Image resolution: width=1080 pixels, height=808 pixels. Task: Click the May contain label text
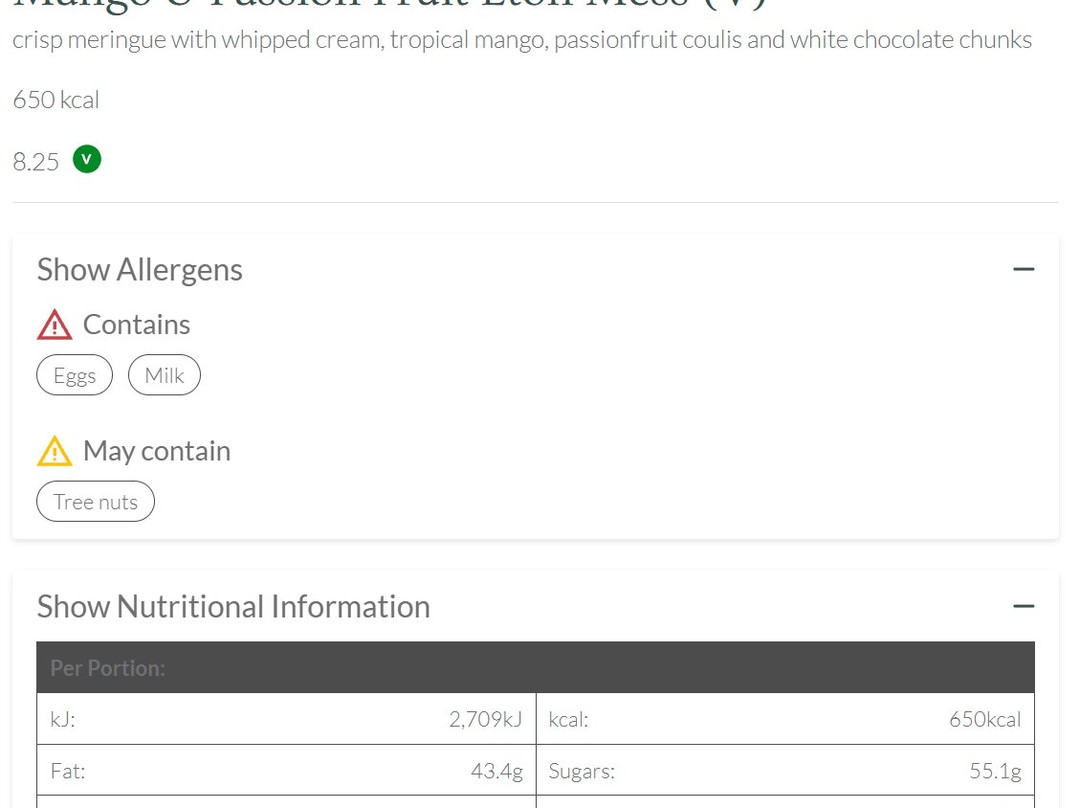tap(156, 451)
